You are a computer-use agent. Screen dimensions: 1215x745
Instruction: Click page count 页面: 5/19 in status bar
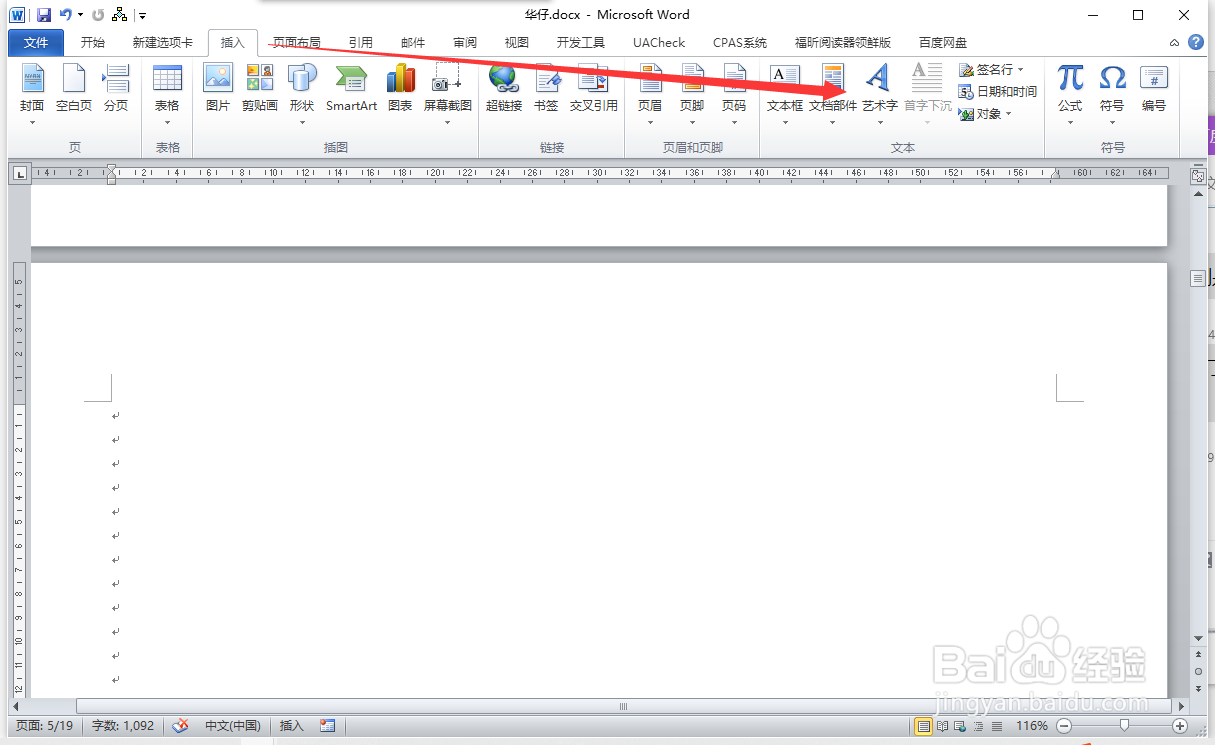click(44, 726)
